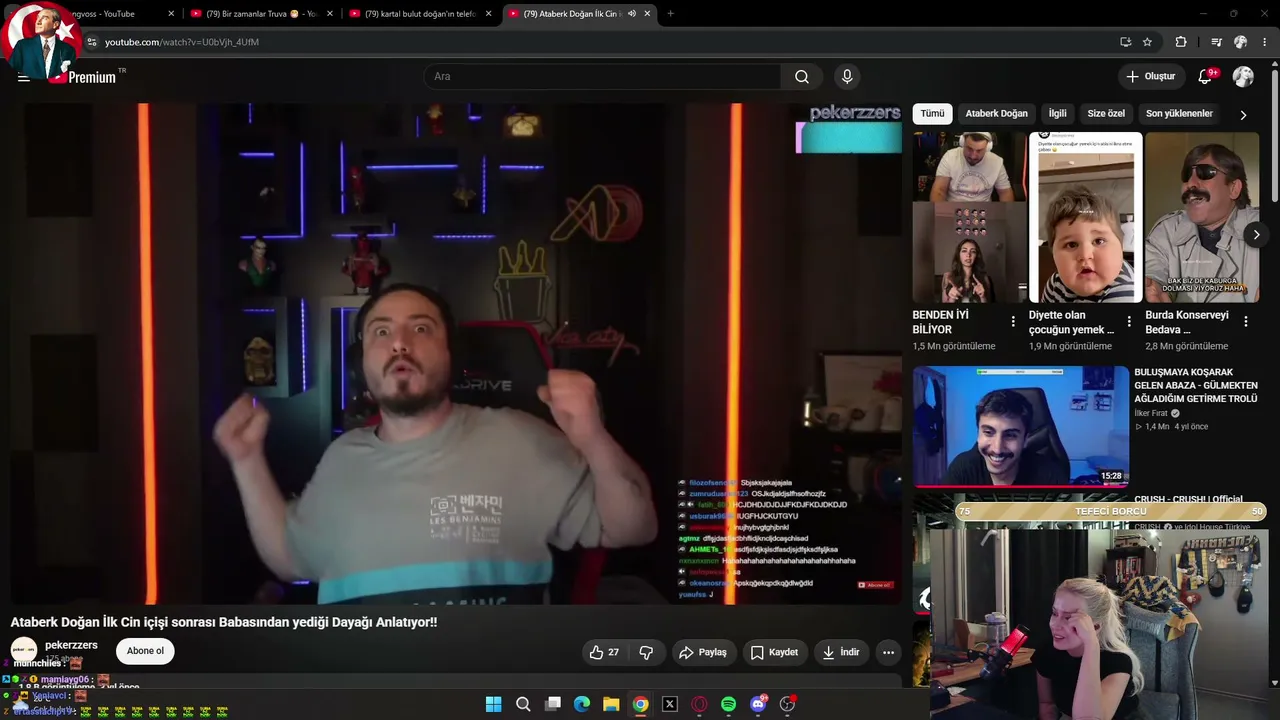Open Task View on the taskbar
This screenshot has width=1280, height=720.
552,704
